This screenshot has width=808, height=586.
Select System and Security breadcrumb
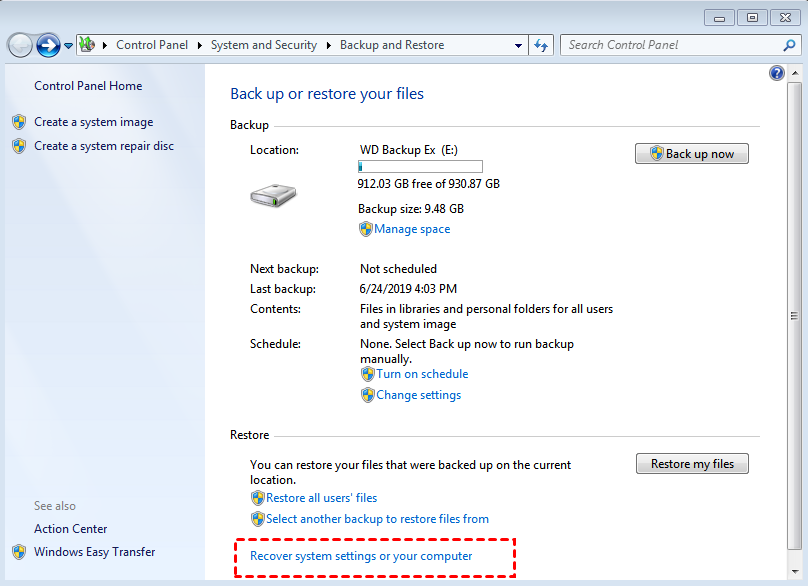pos(264,45)
